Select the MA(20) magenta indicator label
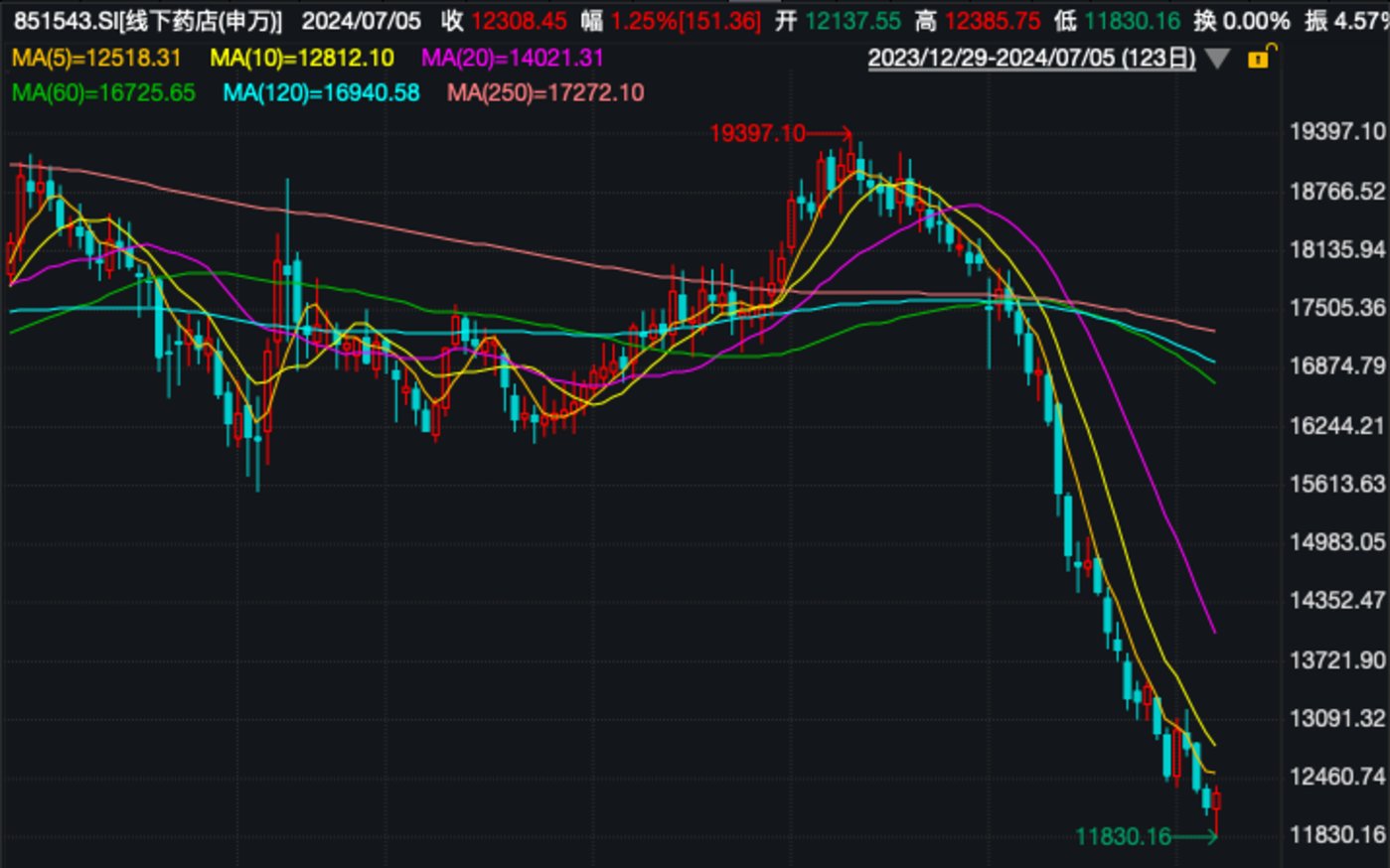Screen dimensions: 1390x868 [x=513, y=59]
